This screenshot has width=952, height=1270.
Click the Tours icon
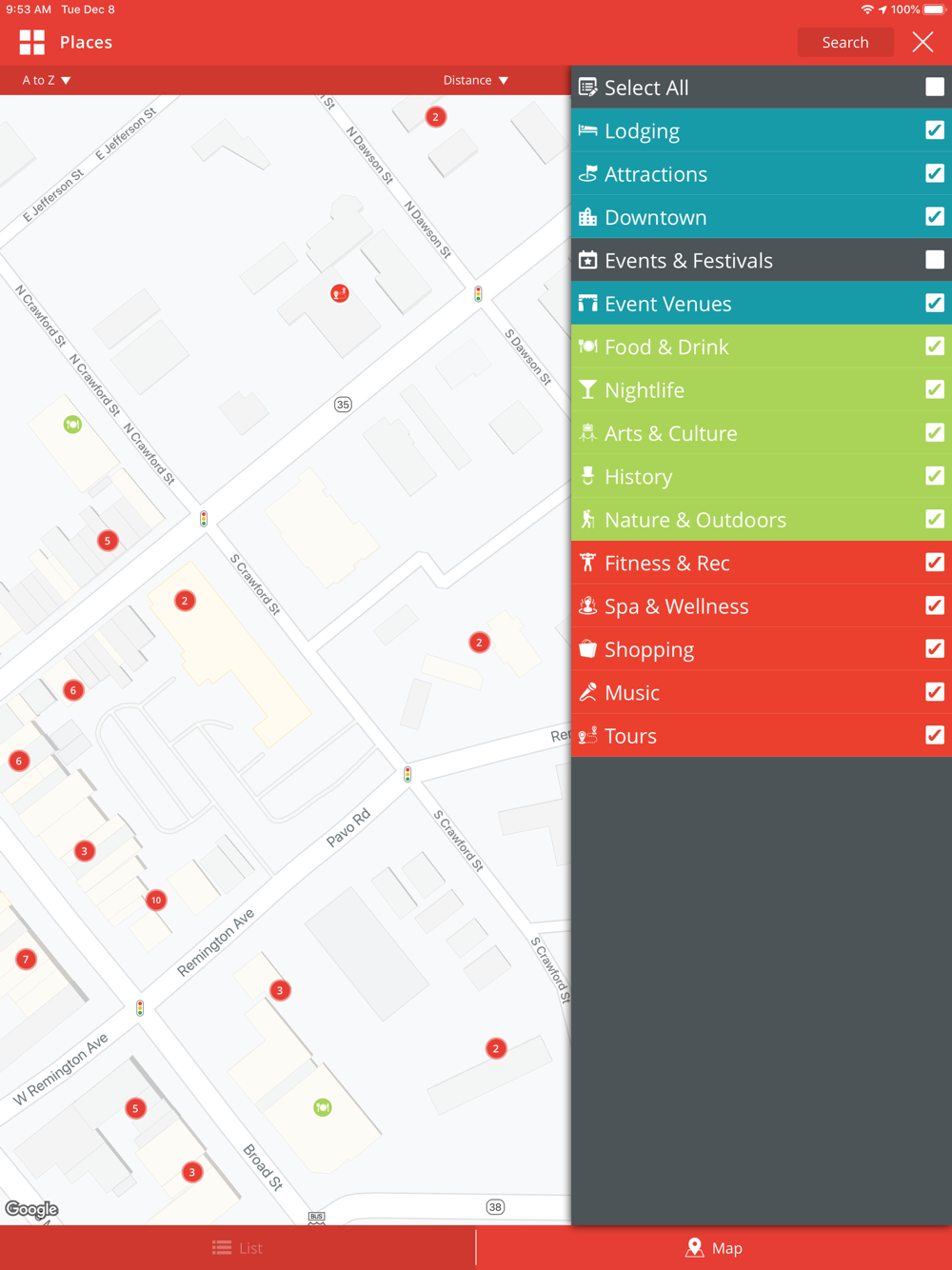tap(588, 735)
